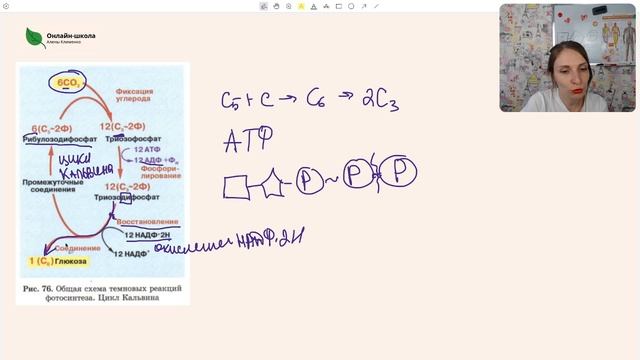Select the circle shape tool

point(351,6)
